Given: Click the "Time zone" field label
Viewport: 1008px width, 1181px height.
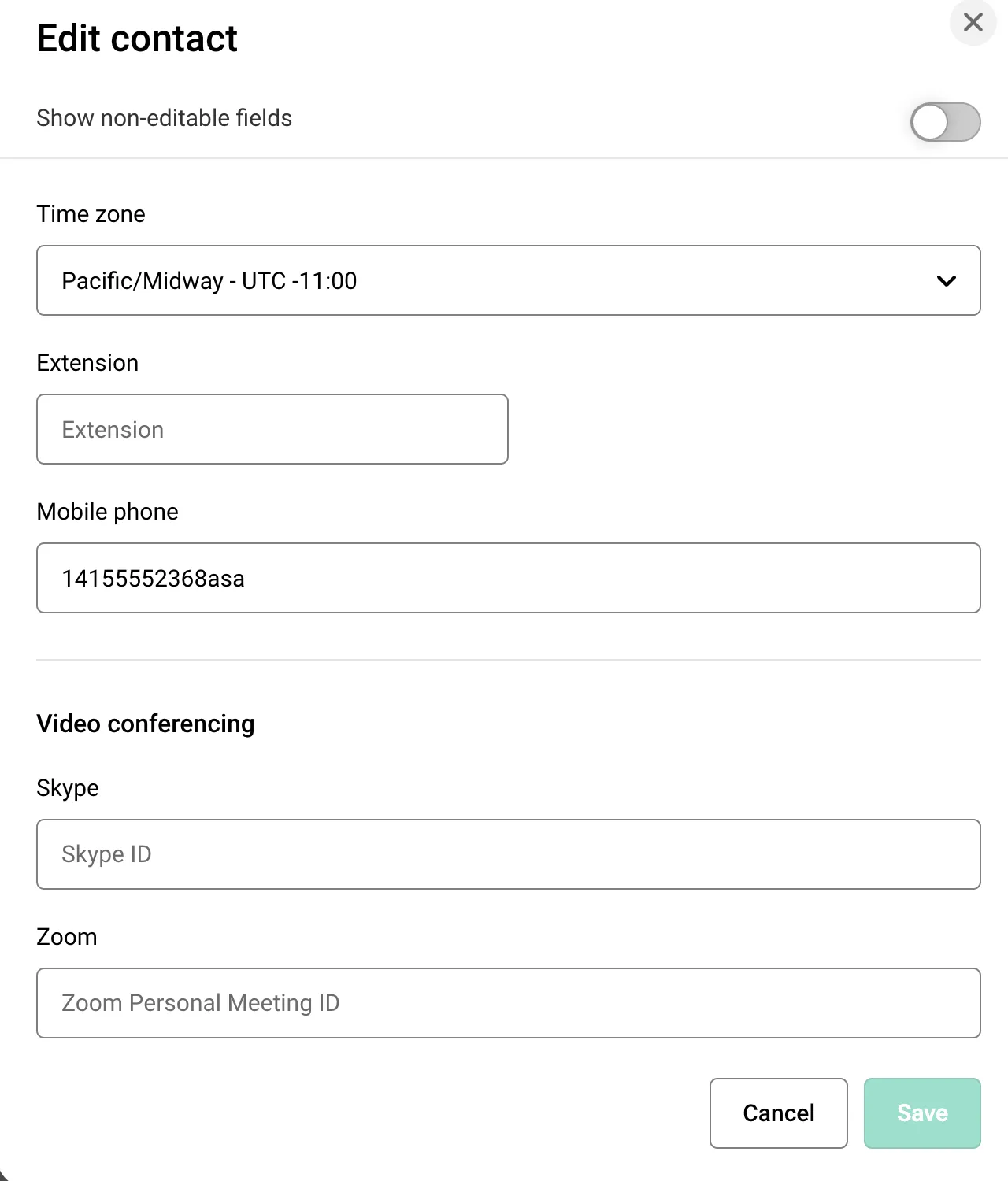Looking at the screenshot, I should 91,214.
